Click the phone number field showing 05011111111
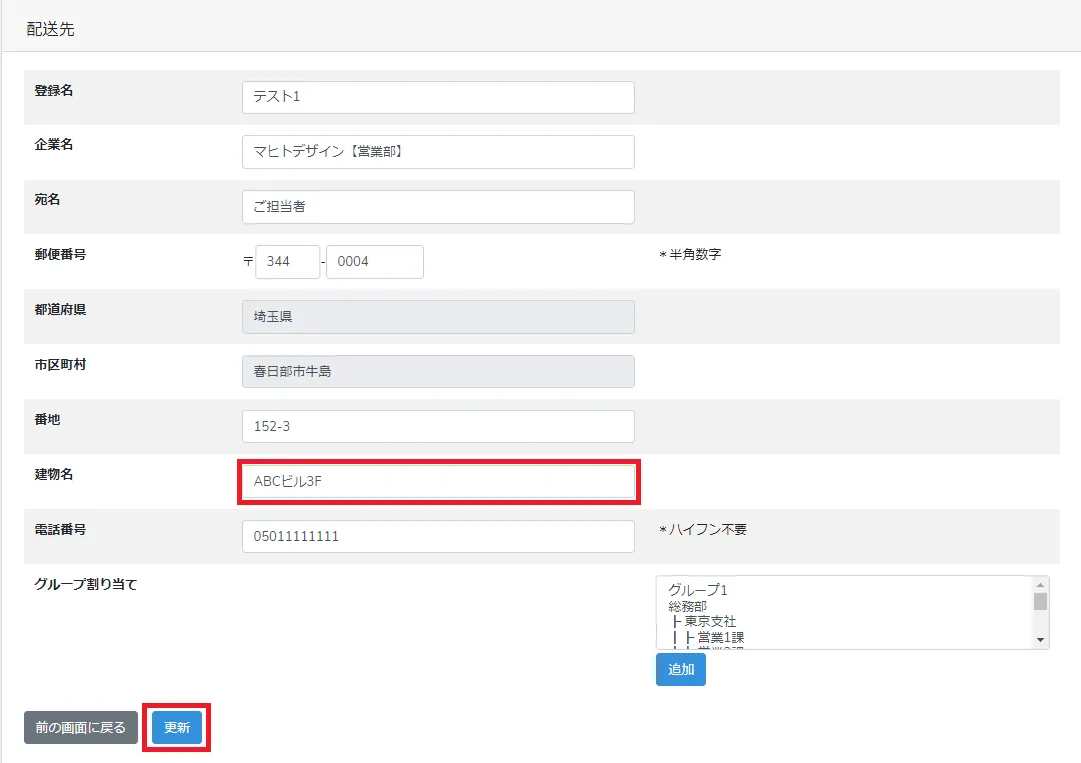 point(438,536)
